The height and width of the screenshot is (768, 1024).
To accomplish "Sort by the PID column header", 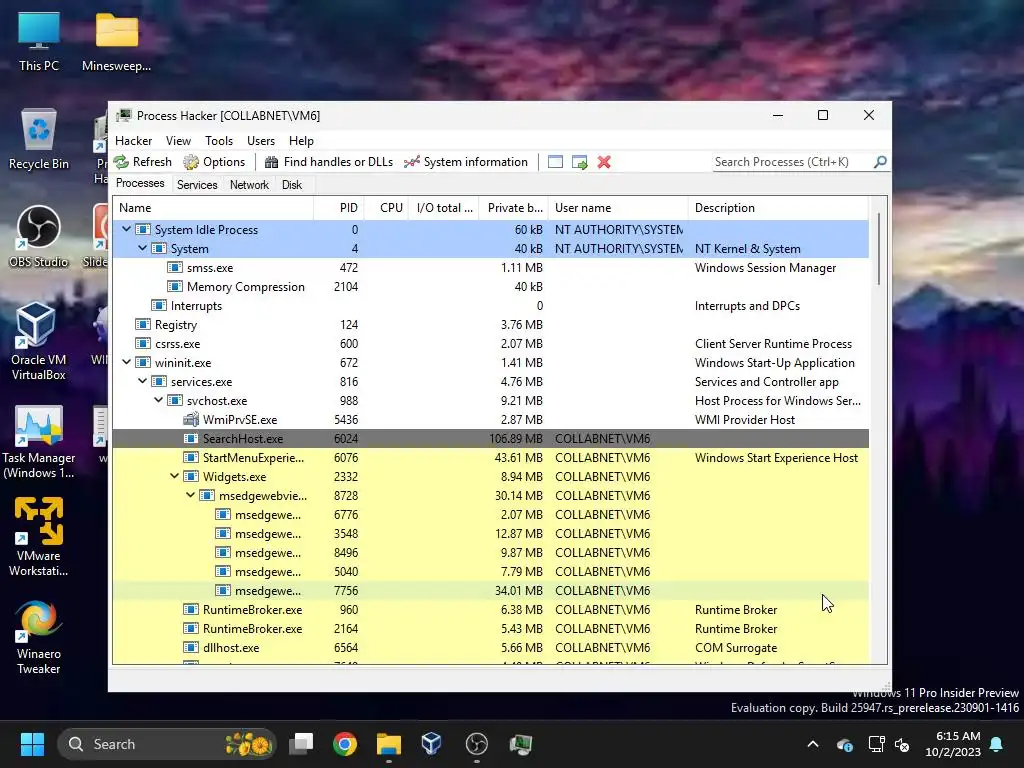I will coord(338,208).
